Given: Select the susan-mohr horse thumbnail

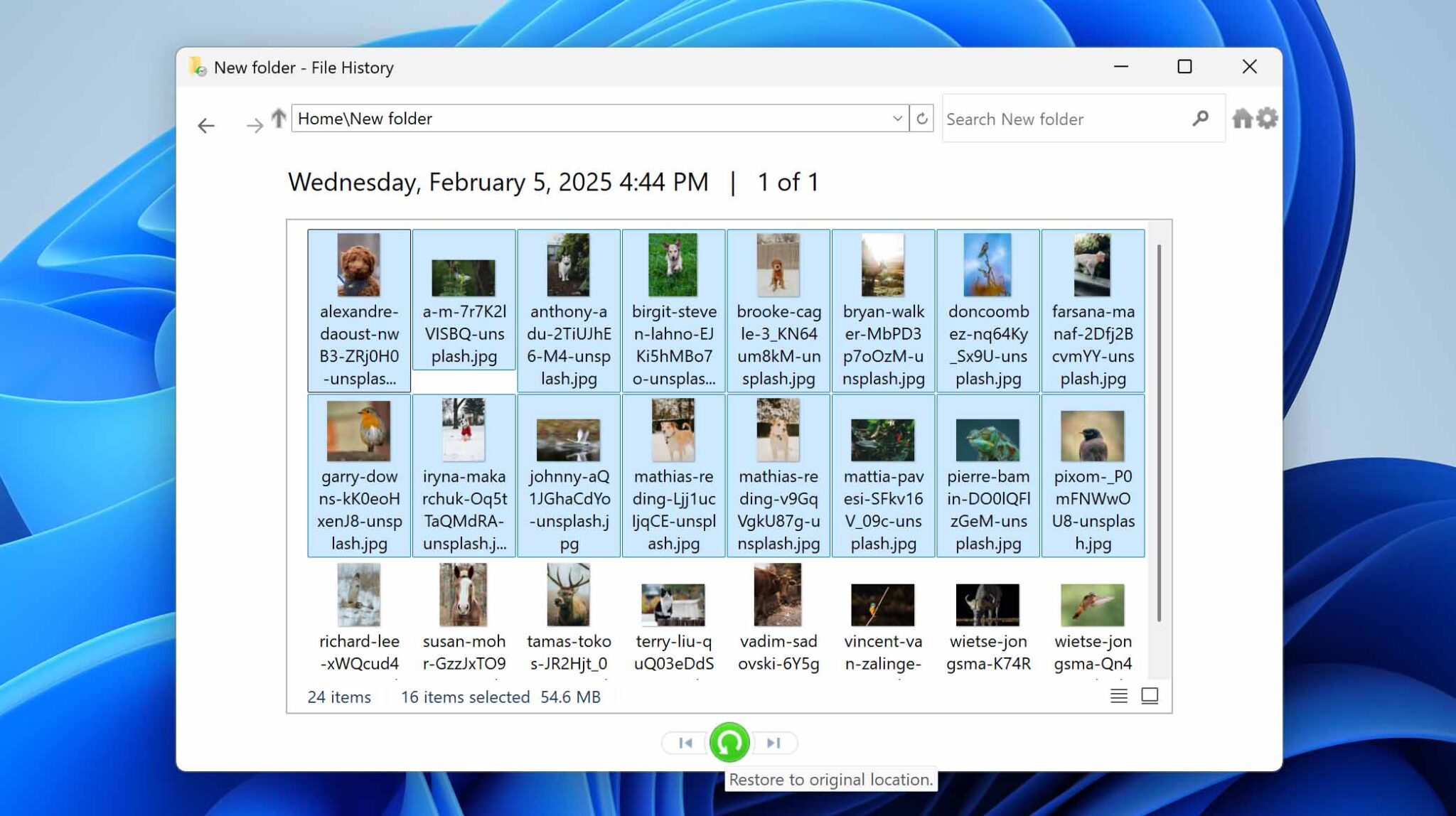Looking at the screenshot, I should (x=463, y=596).
